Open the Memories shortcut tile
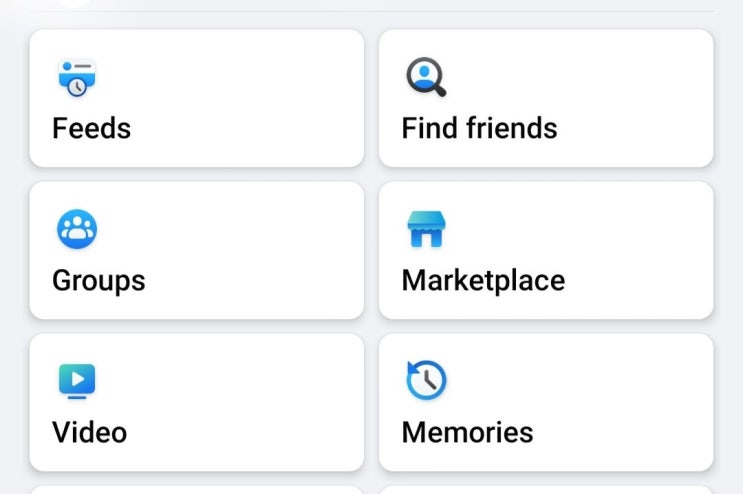 pyautogui.click(x=546, y=402)
